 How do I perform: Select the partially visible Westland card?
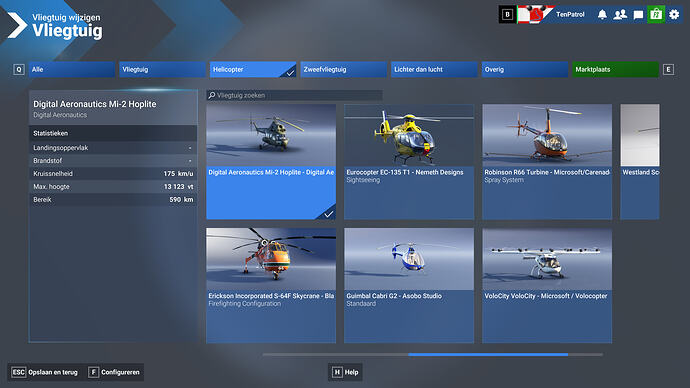coord(640,161)
